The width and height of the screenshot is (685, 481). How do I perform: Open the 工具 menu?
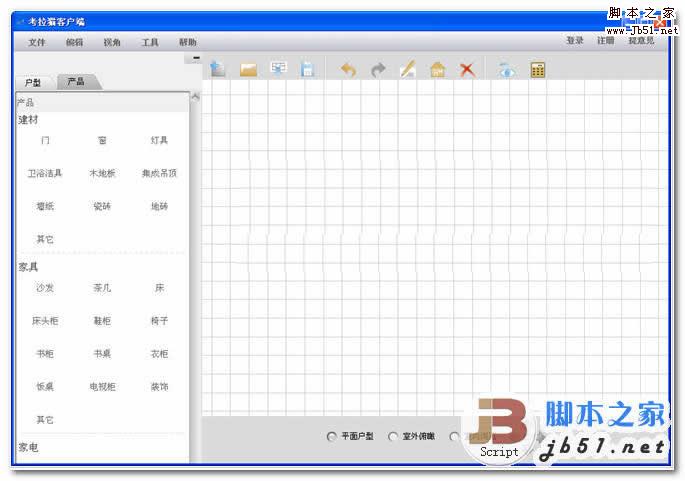[x=150, y=42]
